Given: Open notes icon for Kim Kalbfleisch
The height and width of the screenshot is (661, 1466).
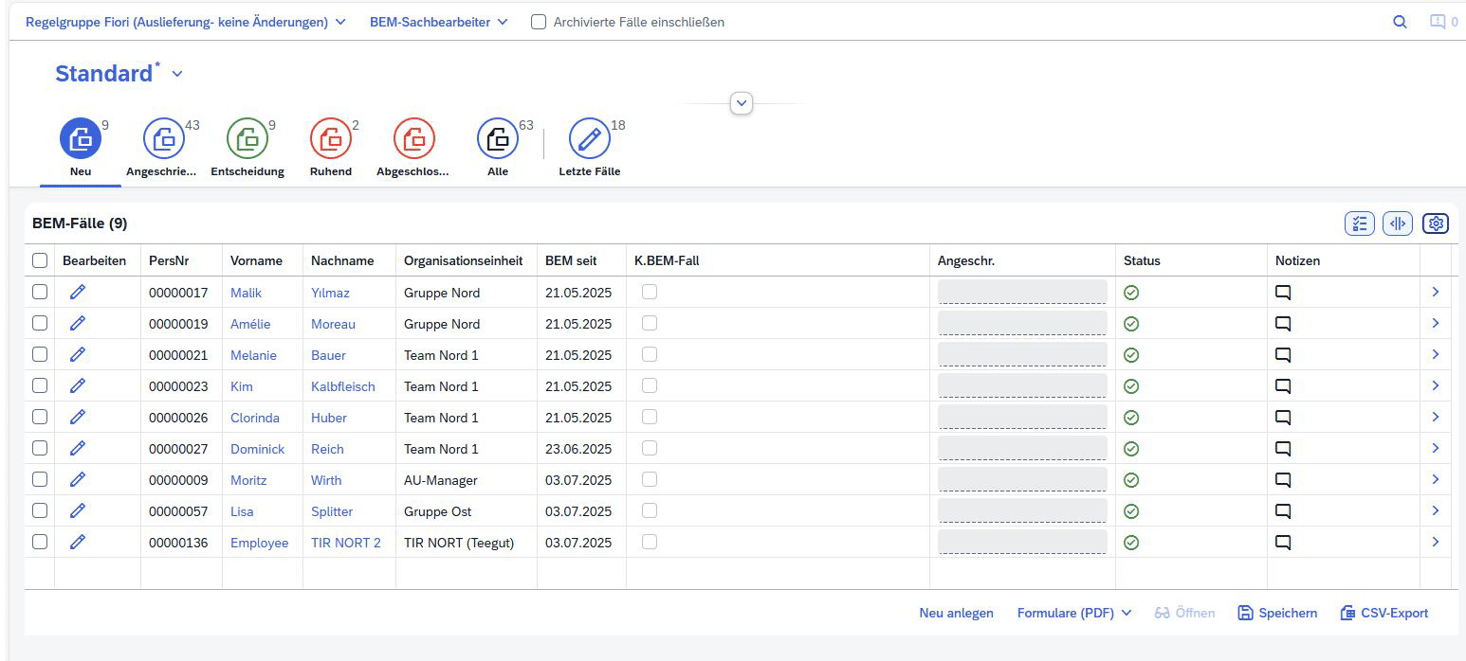Looking at the screenshot, I should [x=1283, y=386].
